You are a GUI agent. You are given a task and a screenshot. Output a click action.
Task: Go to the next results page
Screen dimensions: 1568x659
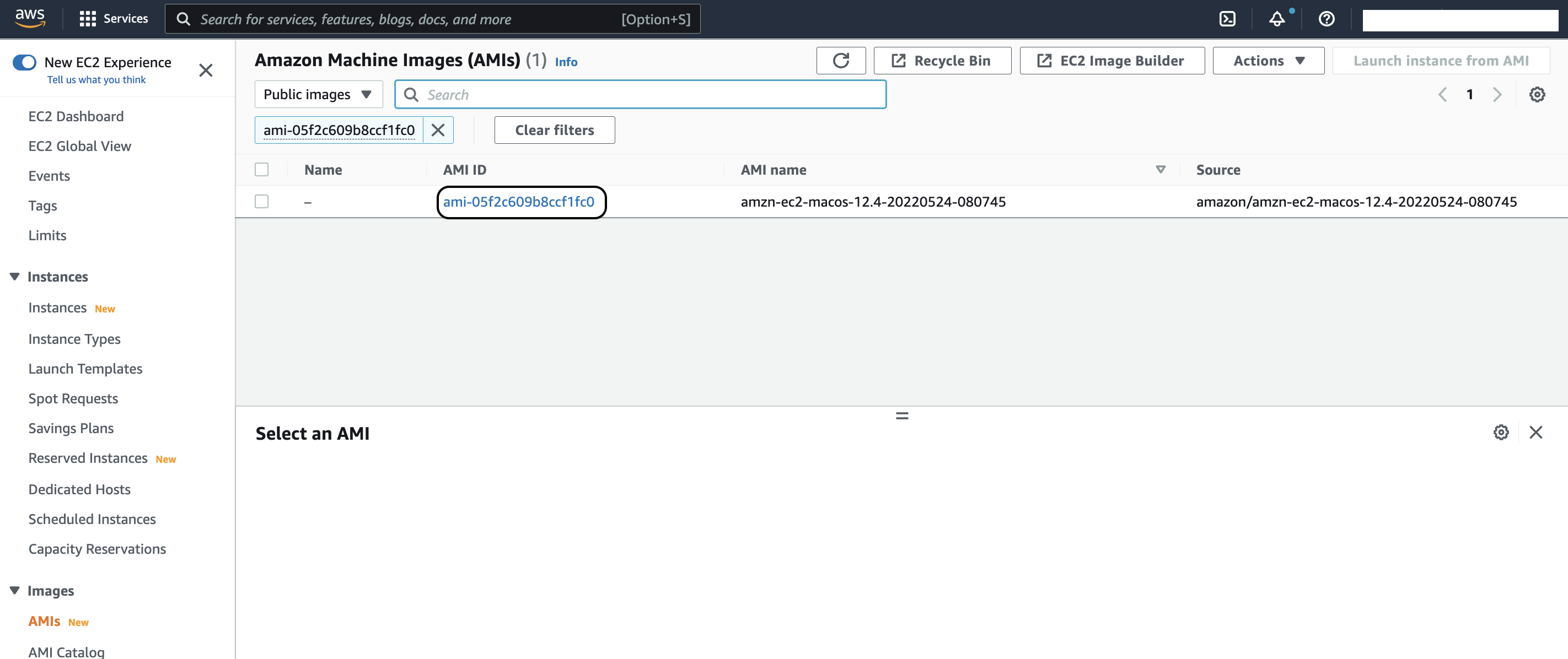pyautogui.click(x=1497, y=94)
